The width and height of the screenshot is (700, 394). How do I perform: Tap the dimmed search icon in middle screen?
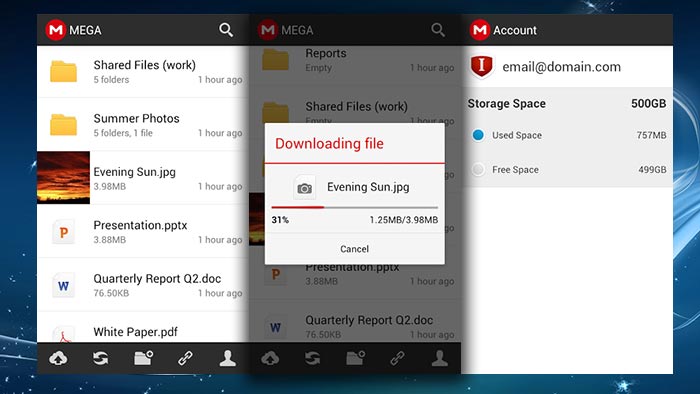[x=438, y=30]
